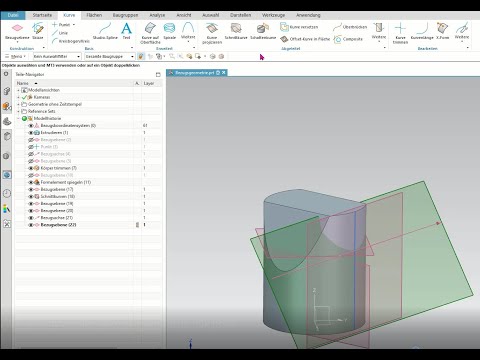Hide Formelement spiegeln (11) via eye icon
This screenshot has width=480, height=360.
31,182
